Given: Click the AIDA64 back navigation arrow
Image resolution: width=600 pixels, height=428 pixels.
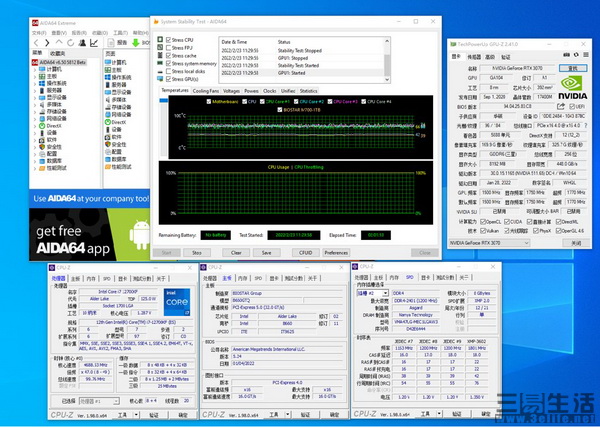Looking at the screenshot, I should point(36,43).
